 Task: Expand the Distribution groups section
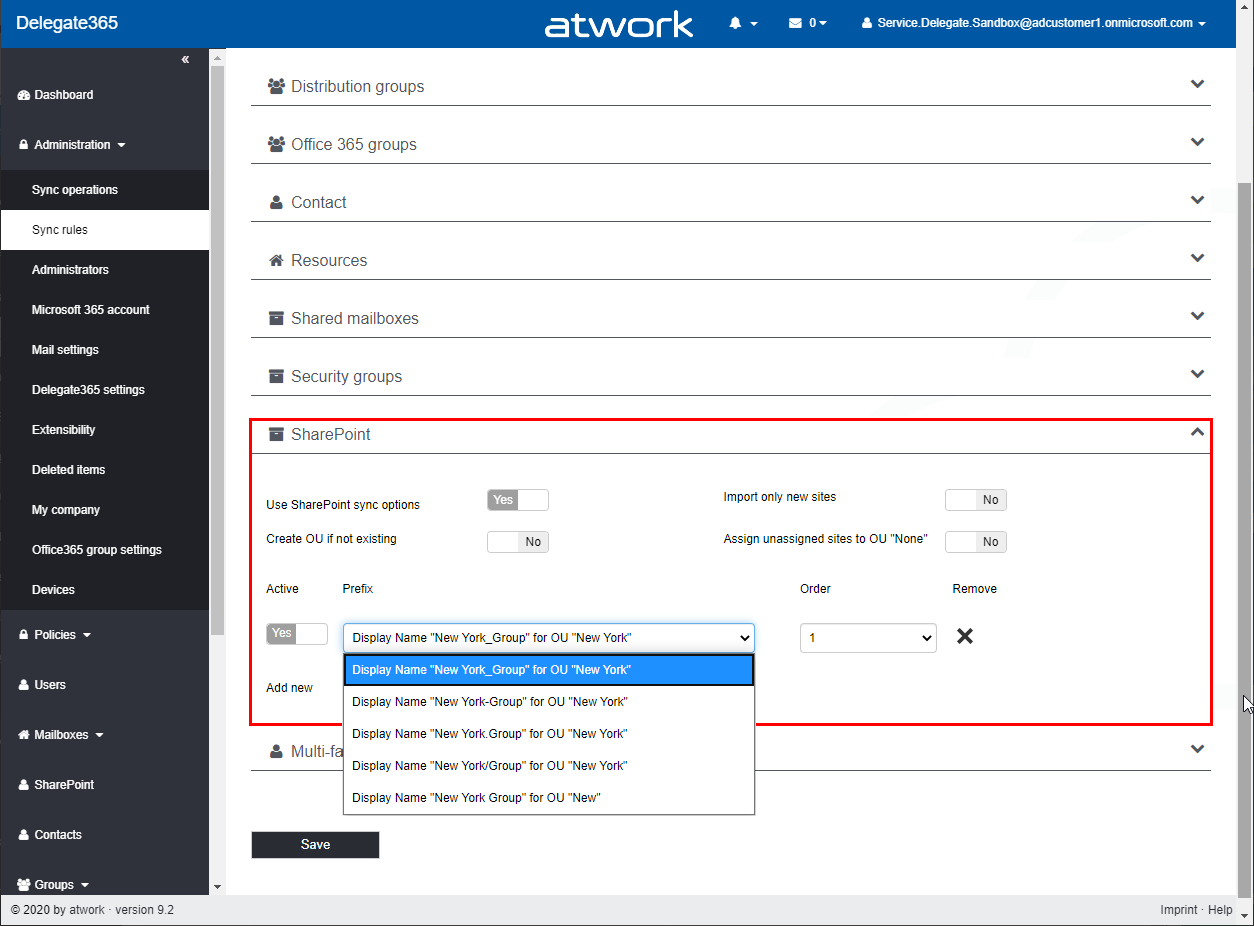1197,85
